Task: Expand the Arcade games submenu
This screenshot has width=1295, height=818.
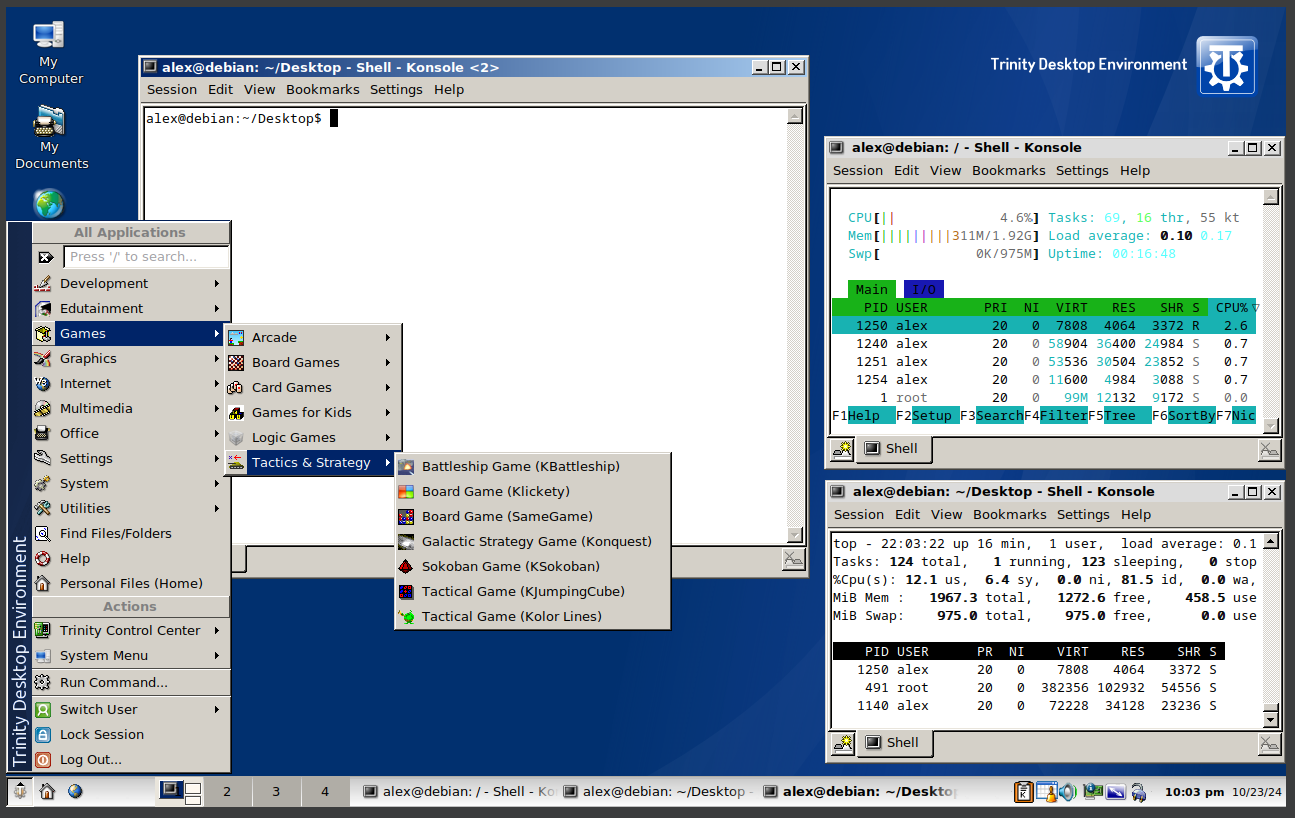Action: point(312,337)
